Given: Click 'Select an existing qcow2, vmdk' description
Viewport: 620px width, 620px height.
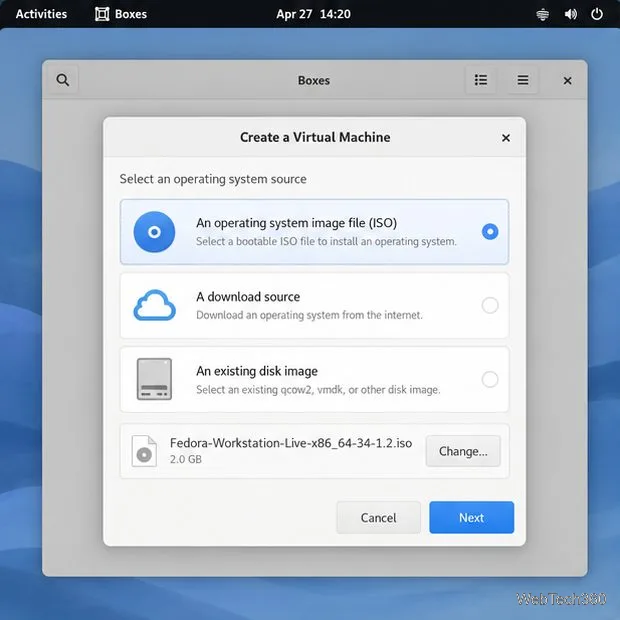Looking at the screenshot, I should click(318, 389).
